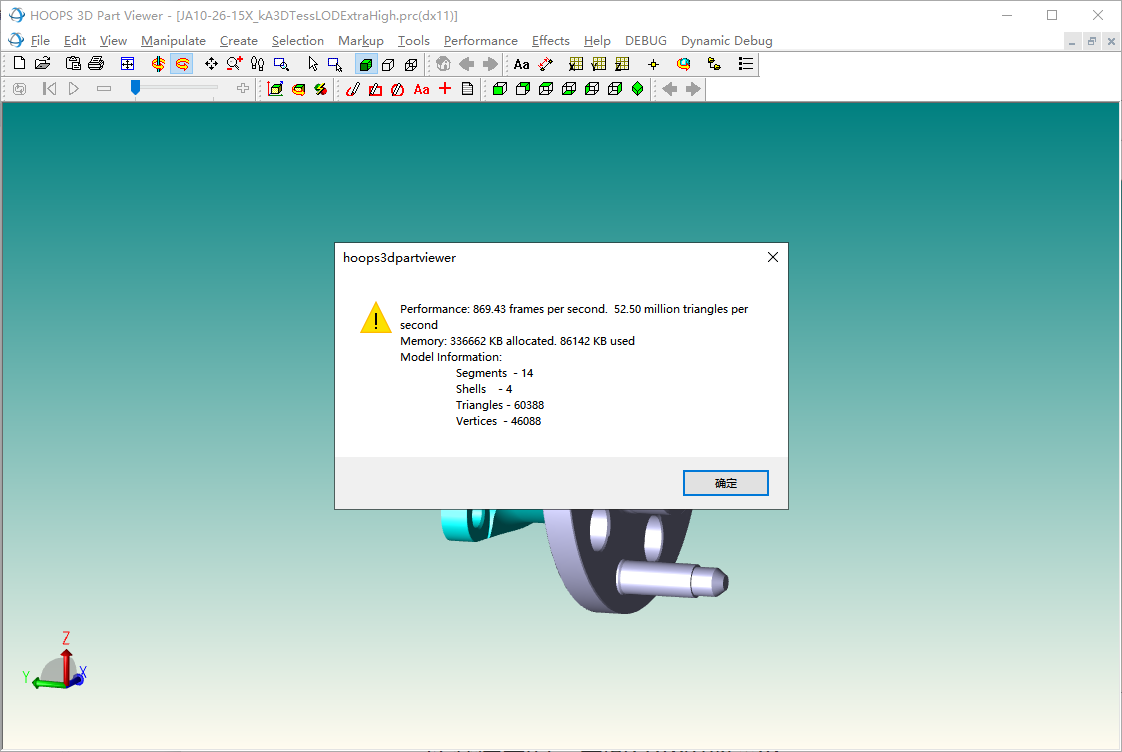Toggle shaded green cube render mode
1122x752 pixels.
coord(366,64)
